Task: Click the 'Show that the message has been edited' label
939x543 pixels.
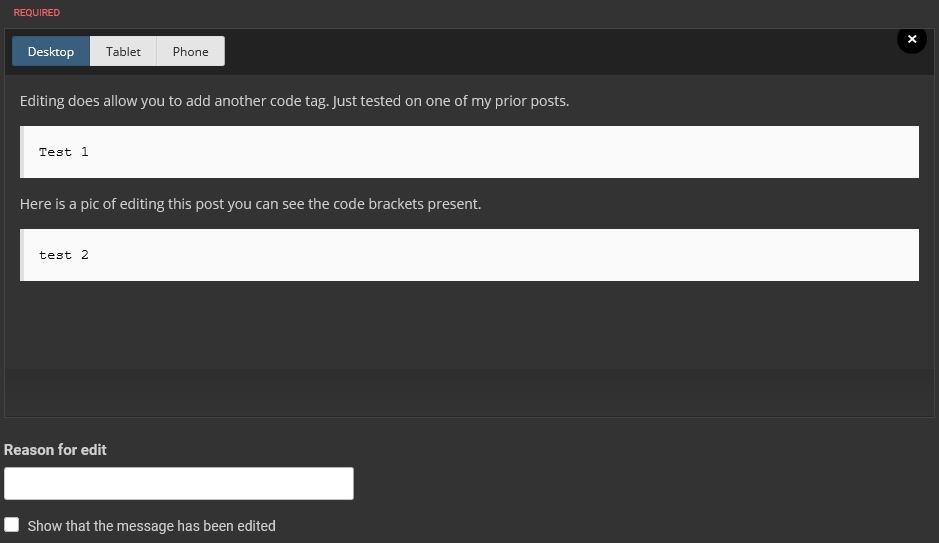Action: (x=152, y=526)
